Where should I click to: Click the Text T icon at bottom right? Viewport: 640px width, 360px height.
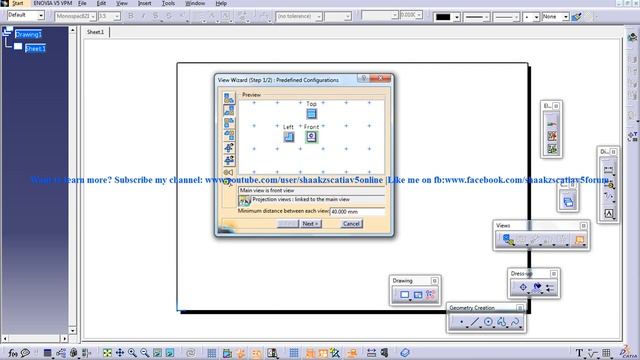click(x=579, y=353)
